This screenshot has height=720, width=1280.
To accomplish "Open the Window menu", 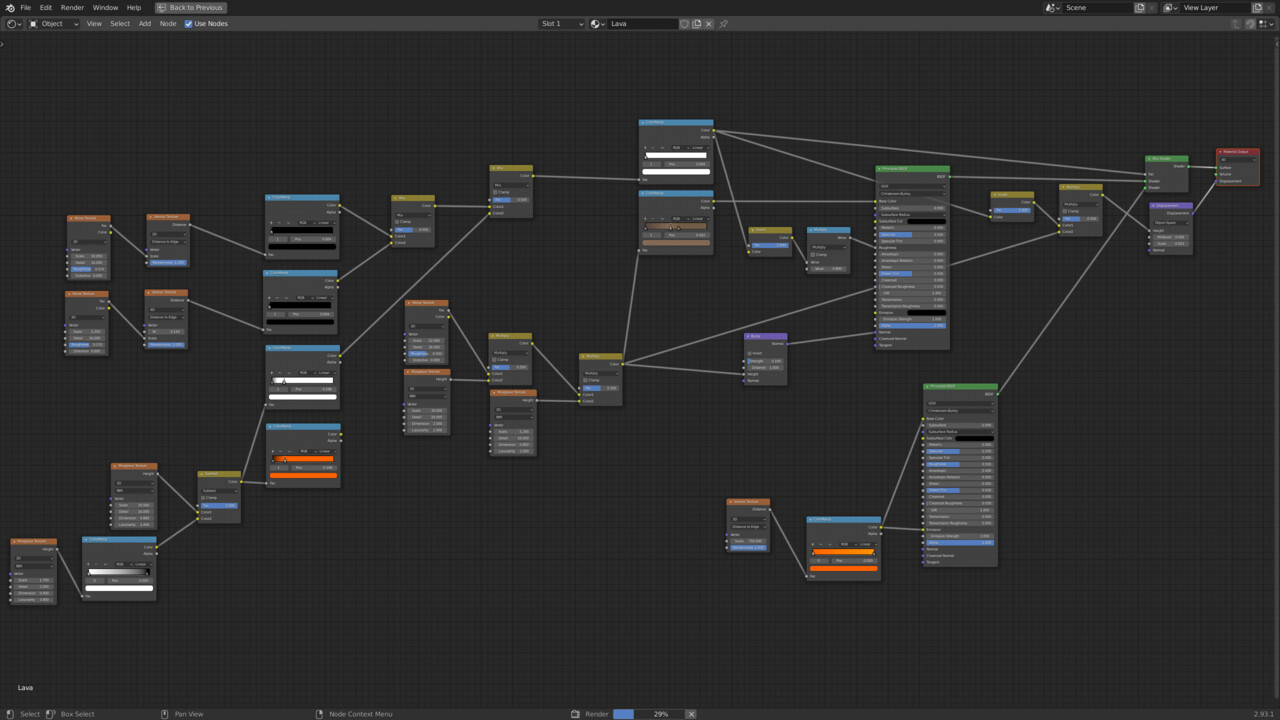I will (105, 7).
